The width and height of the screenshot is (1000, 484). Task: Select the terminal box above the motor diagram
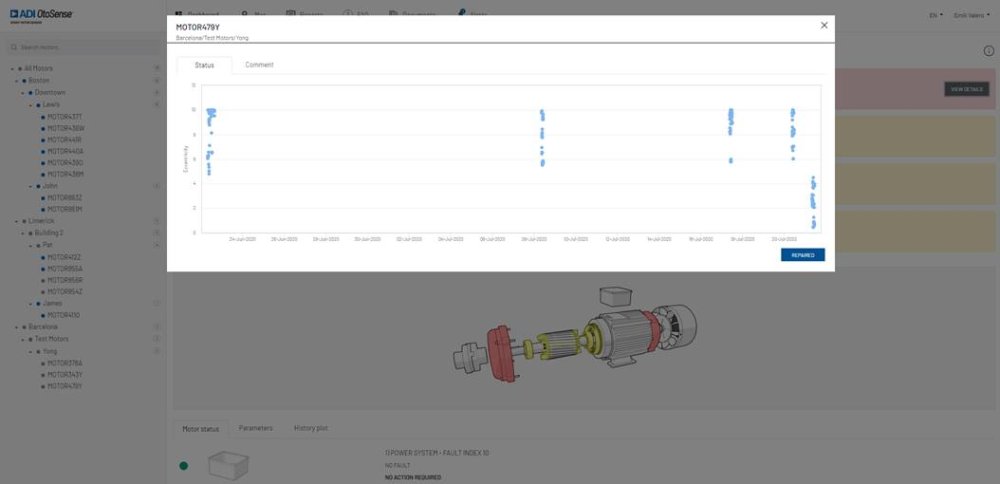click(615, 295)
